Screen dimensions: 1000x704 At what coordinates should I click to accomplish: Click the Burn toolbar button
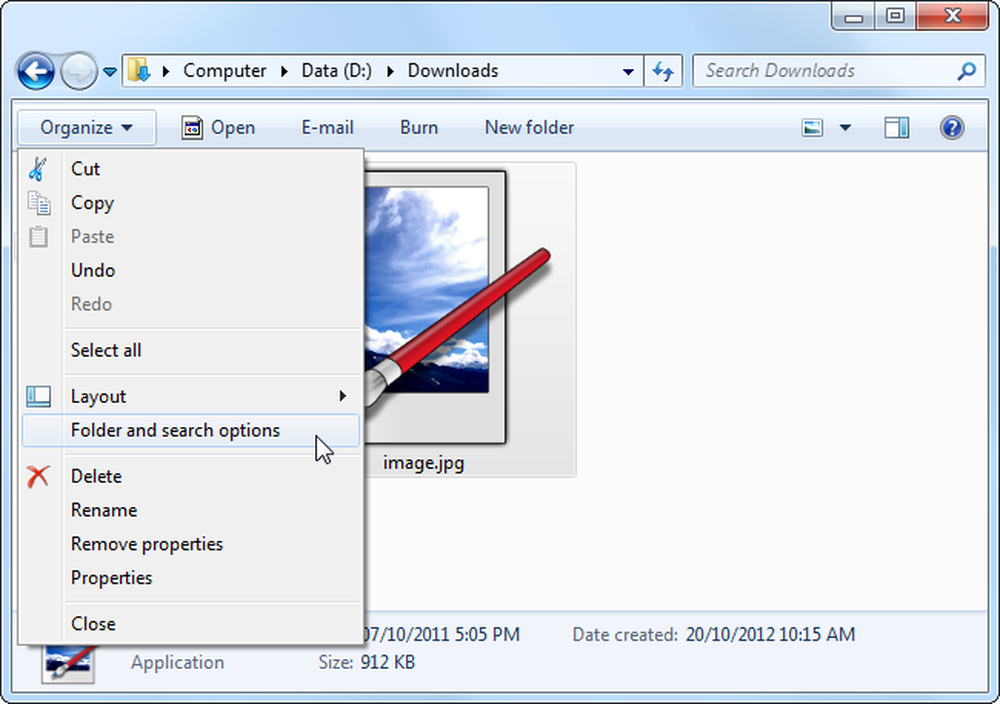419,128
